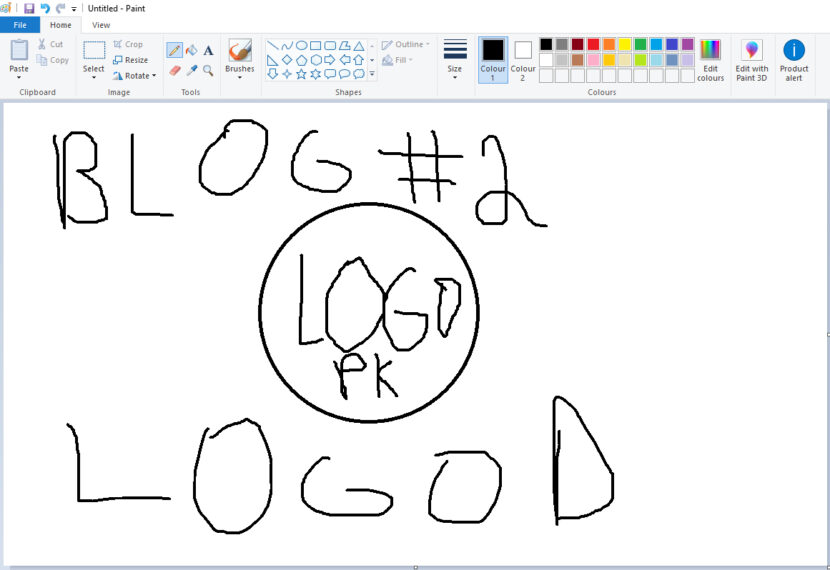Choose the Rounded rectangle shape
830x570 pixels.
click(330, 46)
